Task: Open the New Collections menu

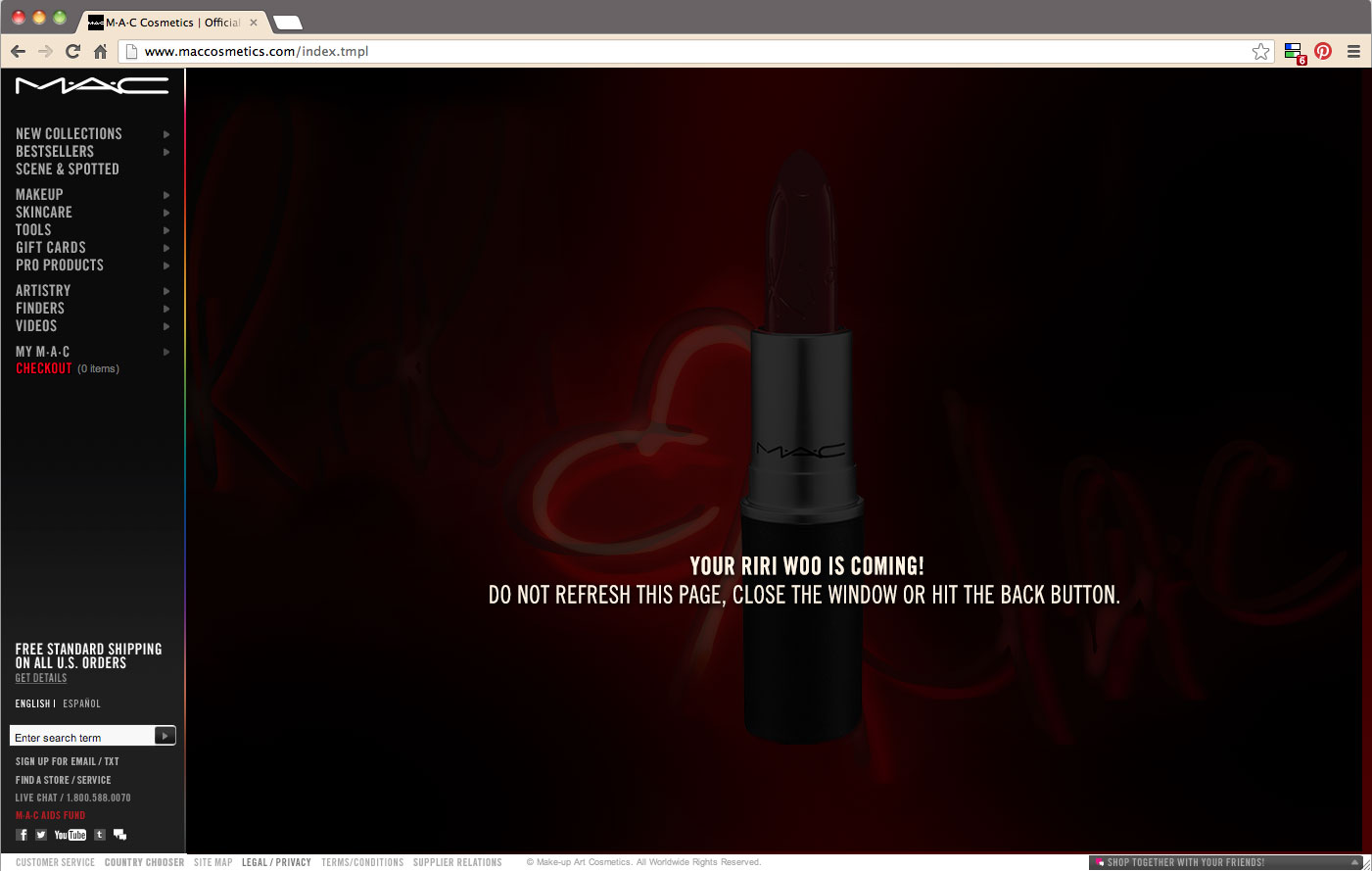Action: 69,134
